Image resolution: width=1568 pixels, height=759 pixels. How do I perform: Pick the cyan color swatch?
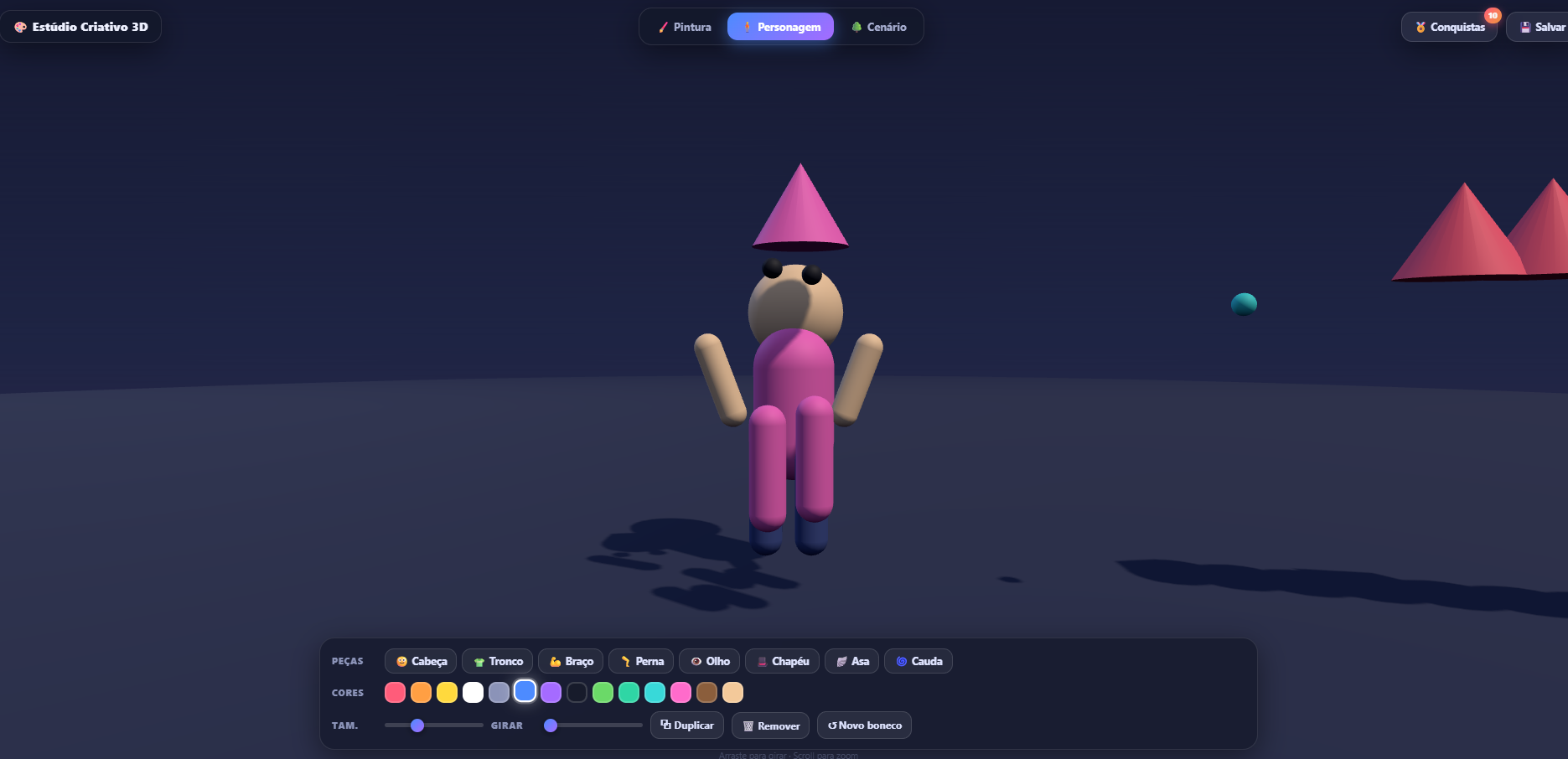click(655, 692)
